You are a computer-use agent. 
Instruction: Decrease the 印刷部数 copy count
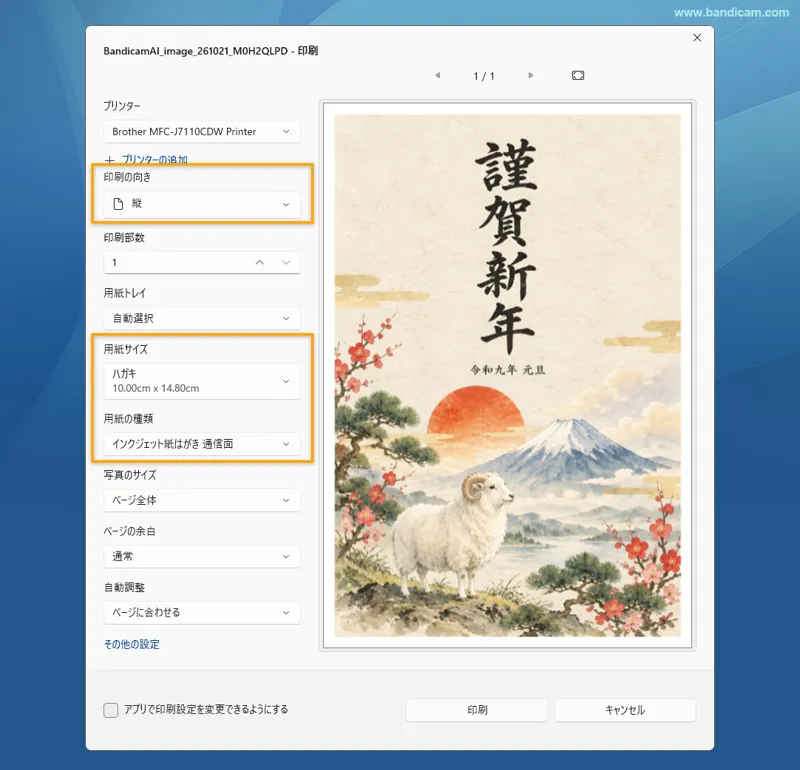point(286,262)
